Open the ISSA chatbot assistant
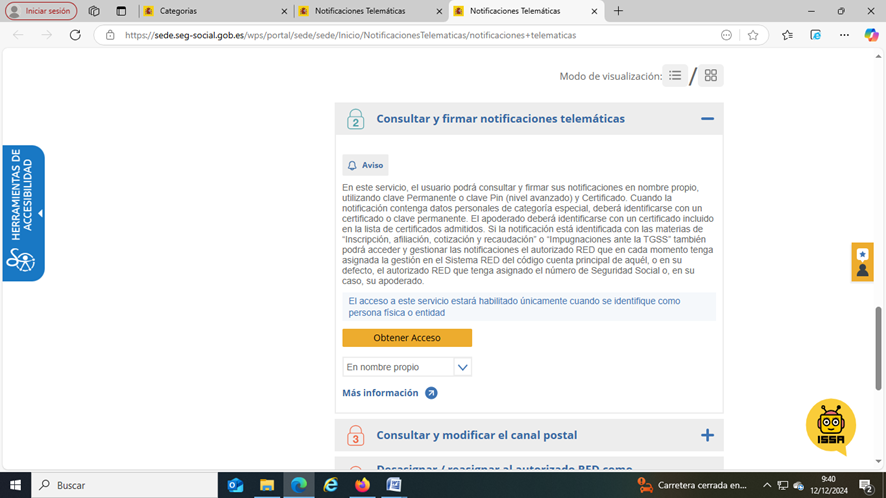Image resolution: width=886 pixels, height=498 pixels. [x=830, y=427]
